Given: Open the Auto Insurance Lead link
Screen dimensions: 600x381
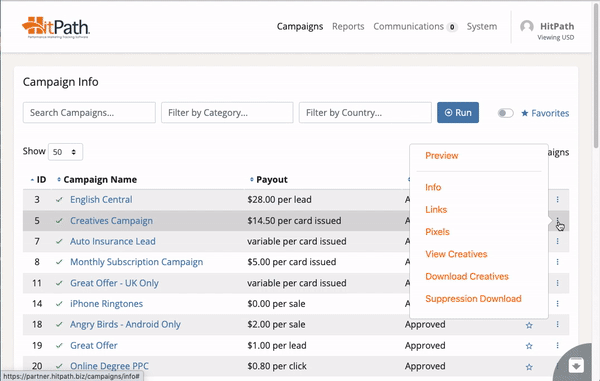Looking at the screenshot, I should [x=112, y=241].
